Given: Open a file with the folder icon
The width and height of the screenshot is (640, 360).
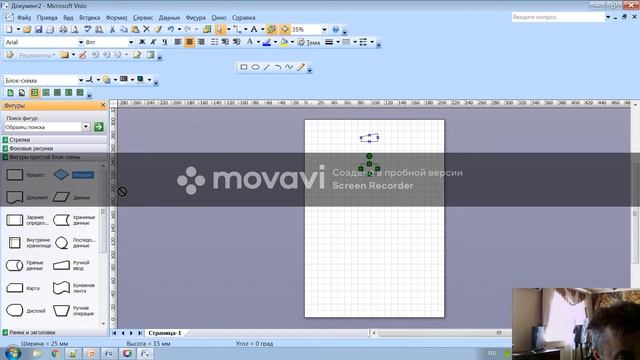Looking at the screenshot, I should point(27,29).
